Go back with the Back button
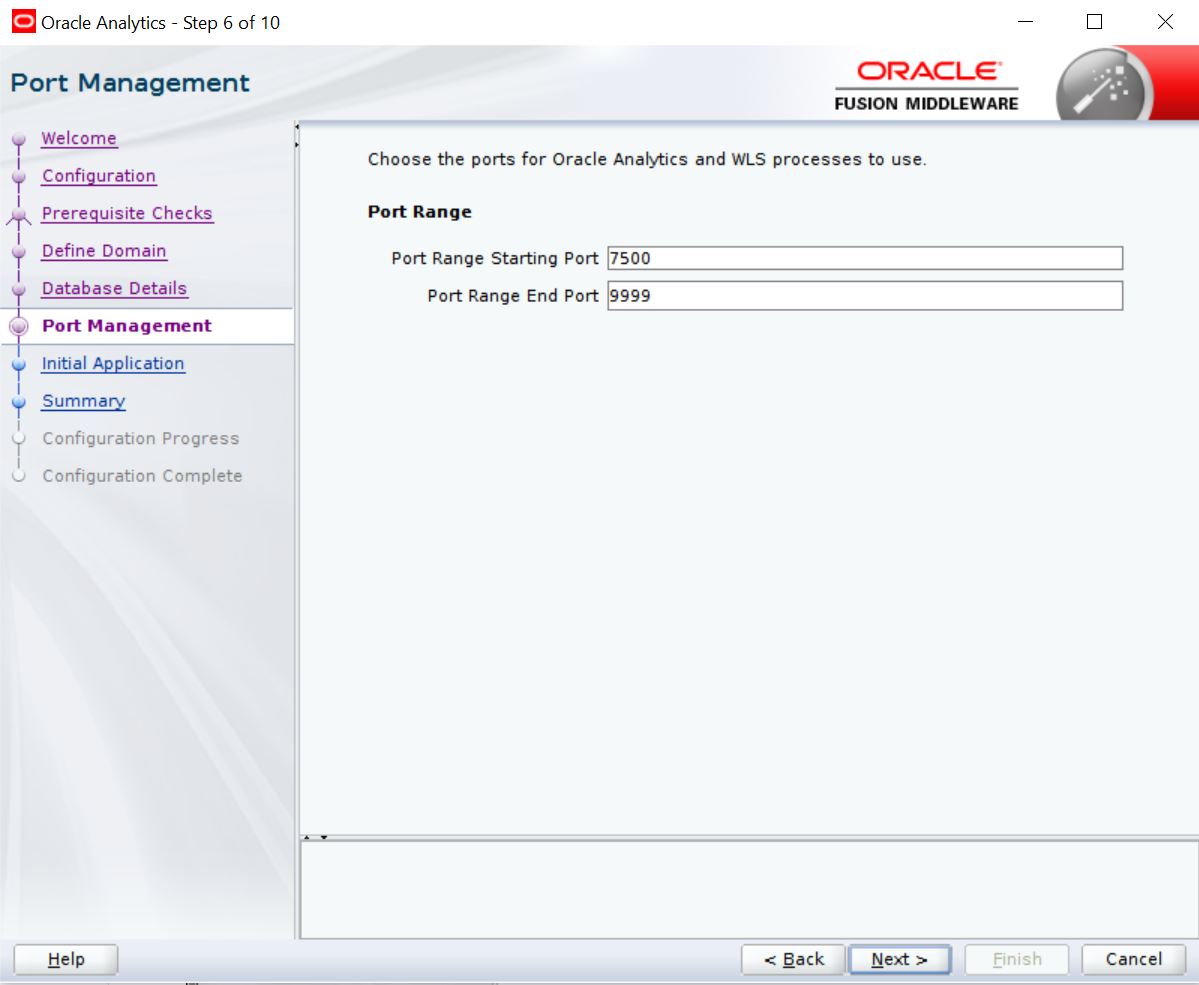 click(793, 959)
